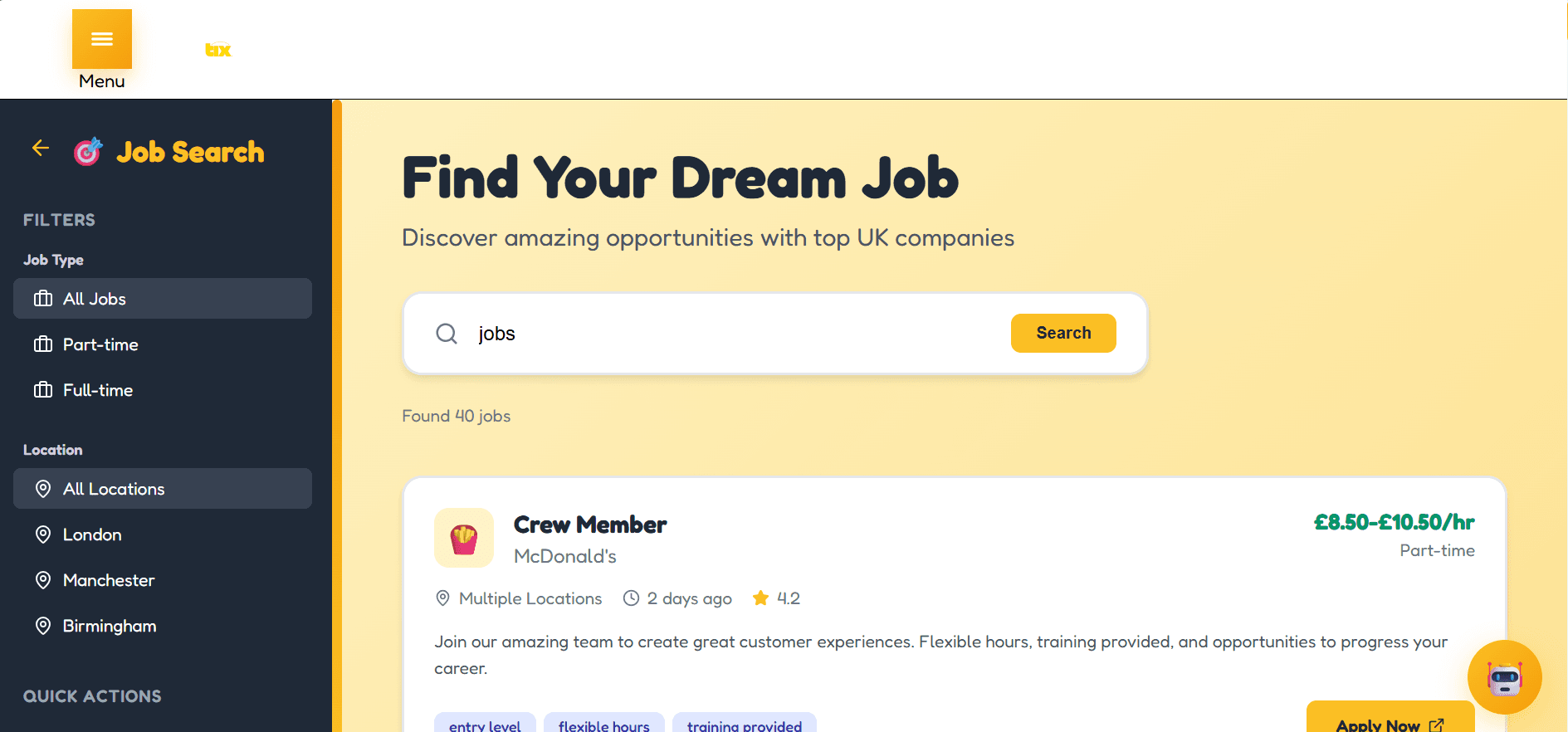Click the clock icon next to 2 days ago
1568x732 pixels.
pyautogui.click(x=631, y=598)
